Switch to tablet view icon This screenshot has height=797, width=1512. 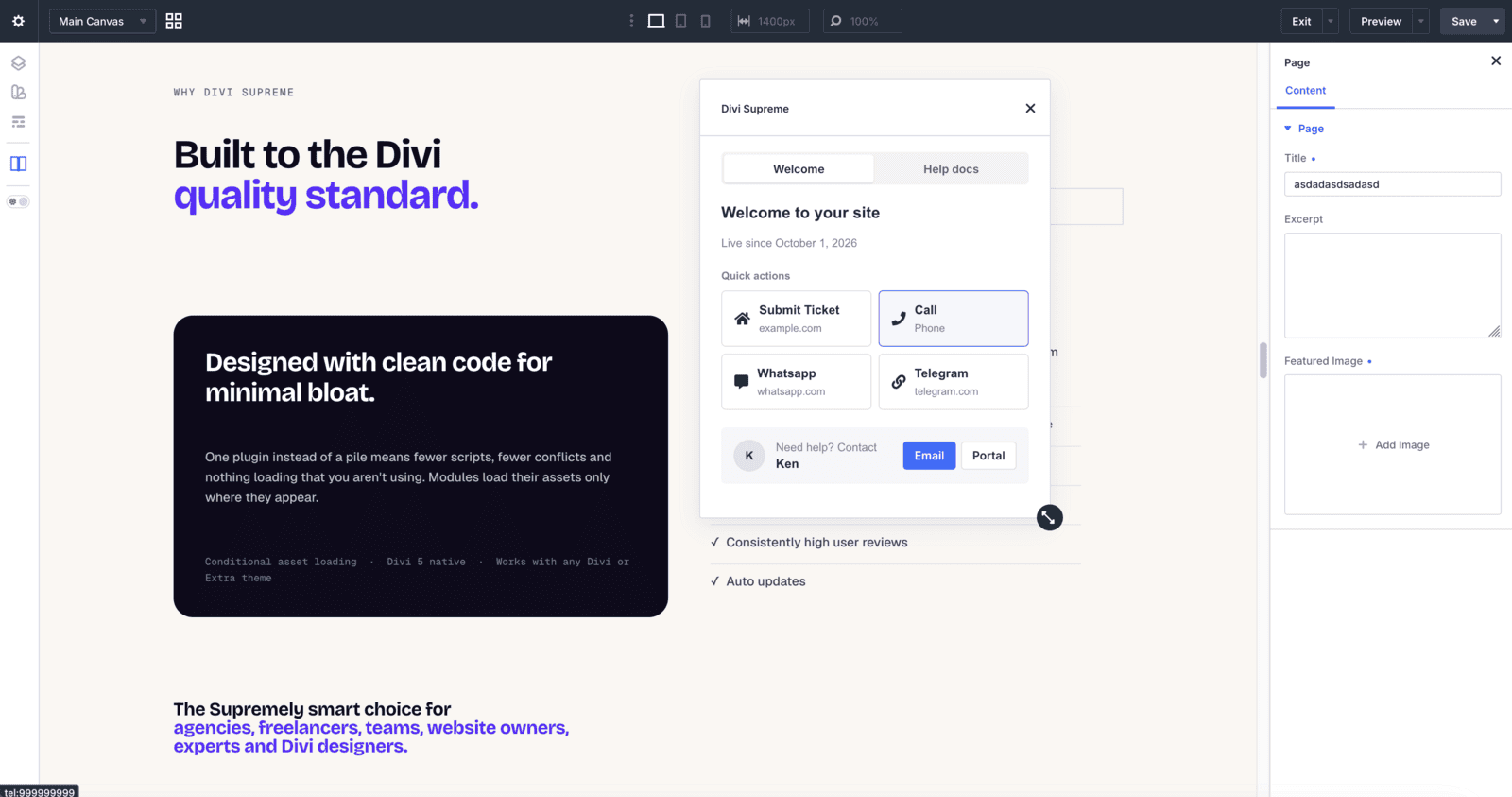click(680, 21)
